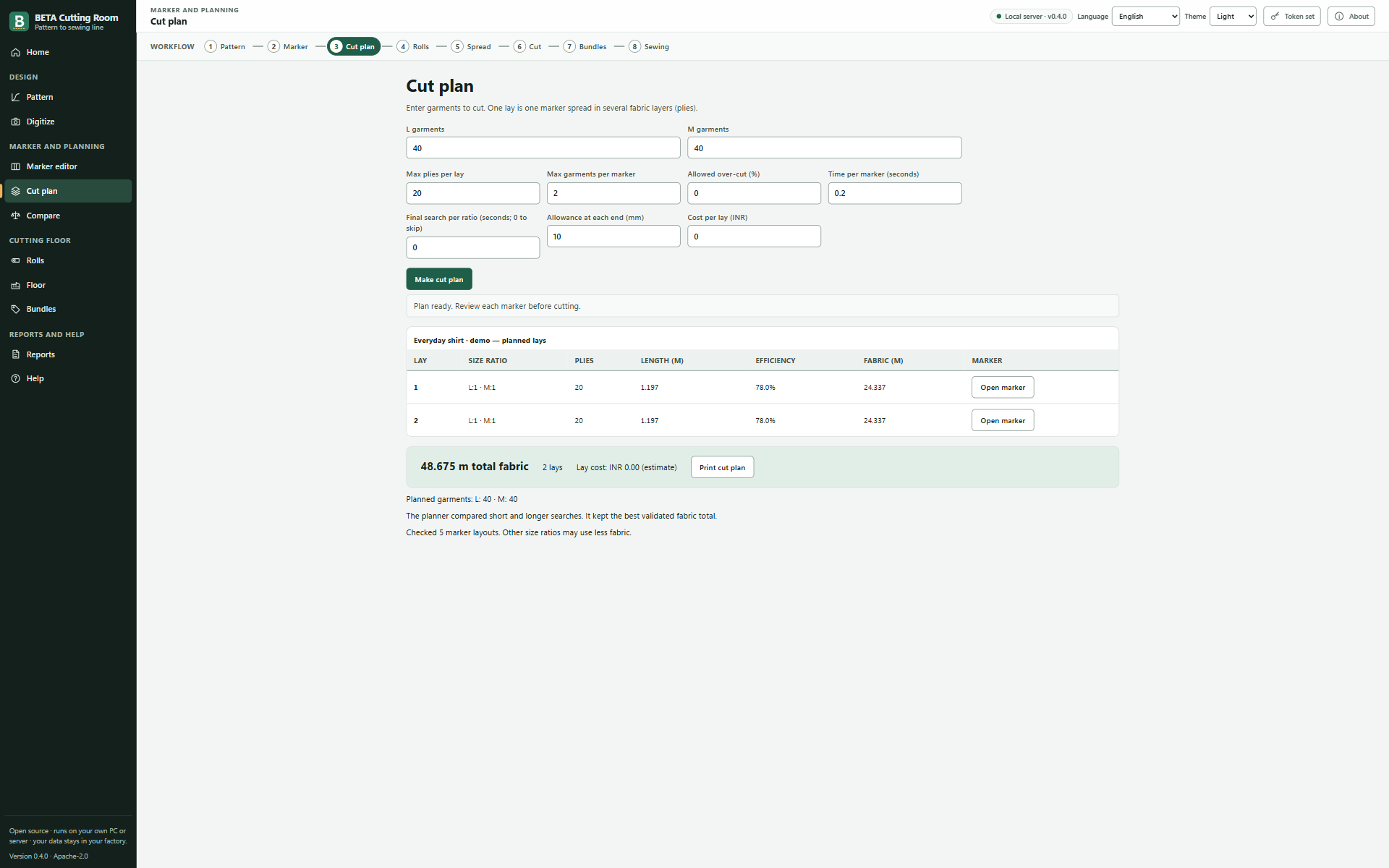Image resolution: width=1389 pixels, height=868 pixels.
Task: Click Print cut plan button
Action: tap(722, 467)
